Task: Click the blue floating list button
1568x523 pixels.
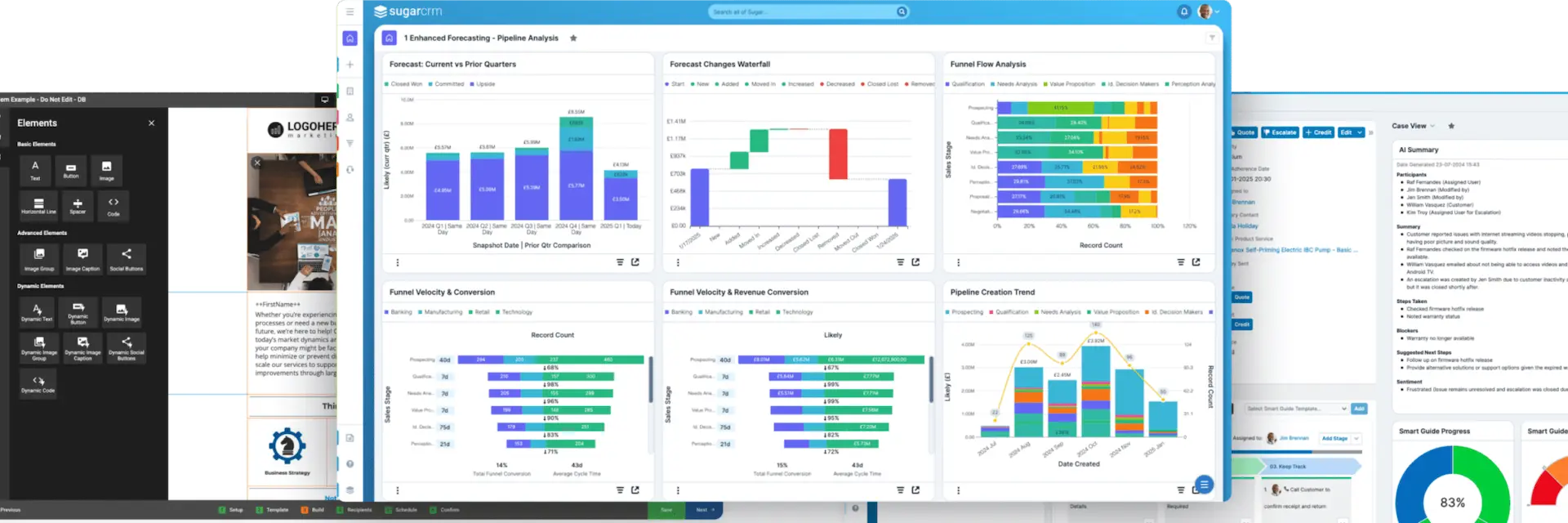Action: pyautogui.click(x=1204, y=484)
